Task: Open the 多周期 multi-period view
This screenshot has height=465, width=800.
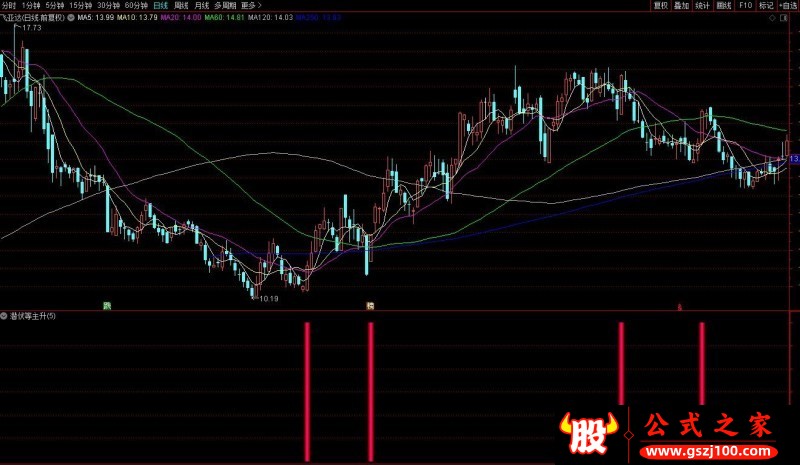Action: pos(225,6)
